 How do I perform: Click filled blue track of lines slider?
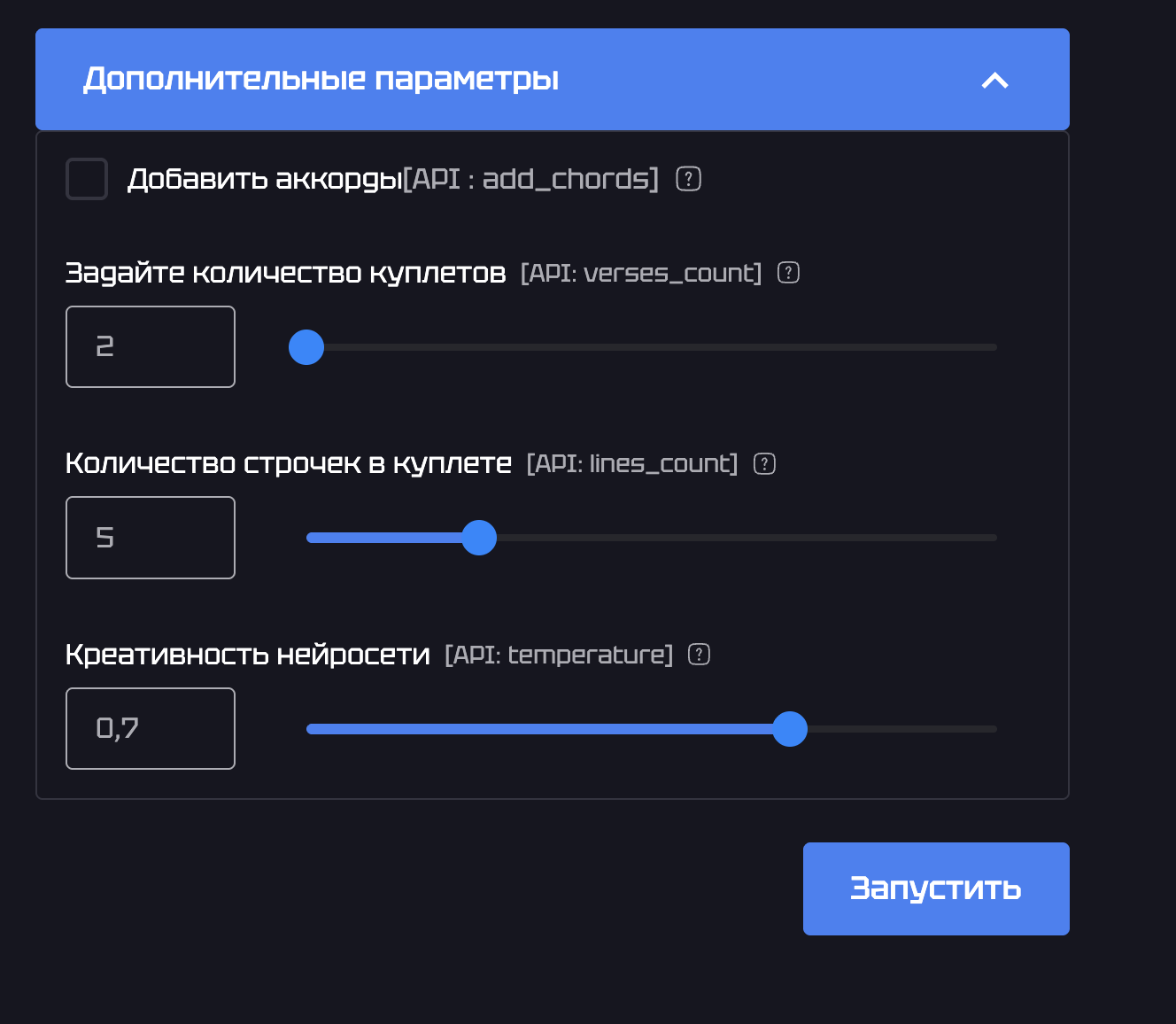[x=383, y=538]
